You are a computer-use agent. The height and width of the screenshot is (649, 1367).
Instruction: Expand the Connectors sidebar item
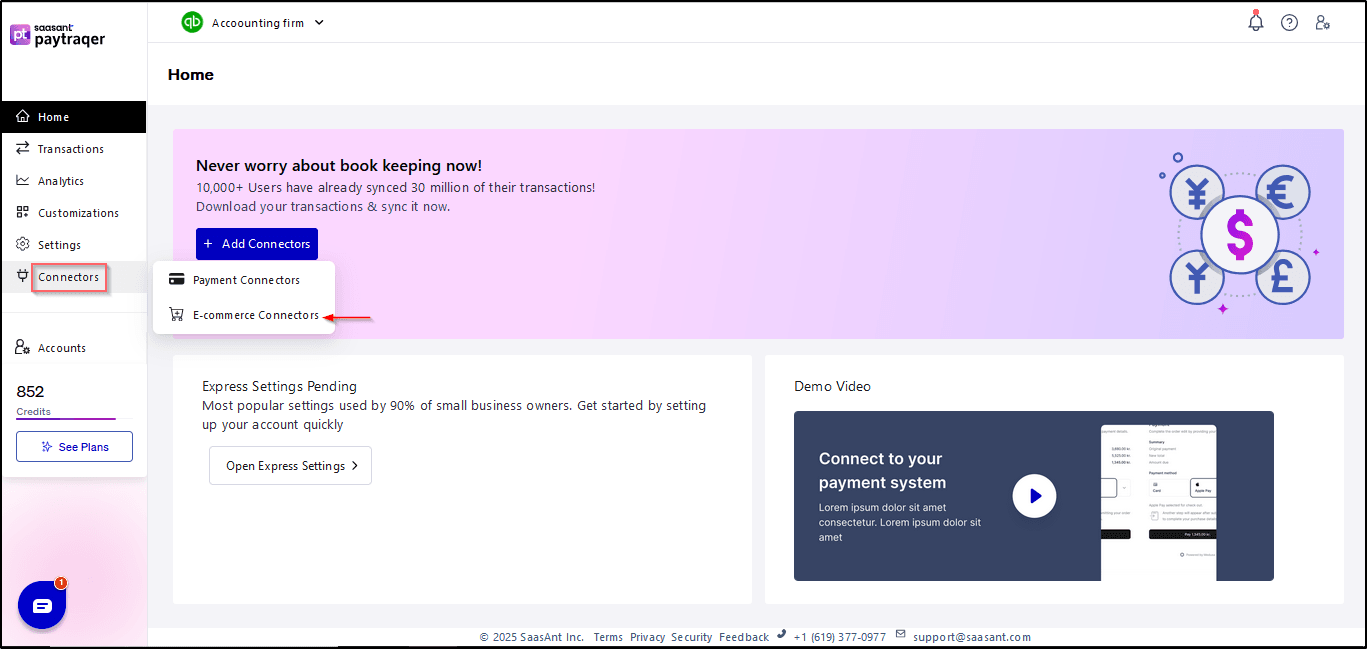(68, 277)
